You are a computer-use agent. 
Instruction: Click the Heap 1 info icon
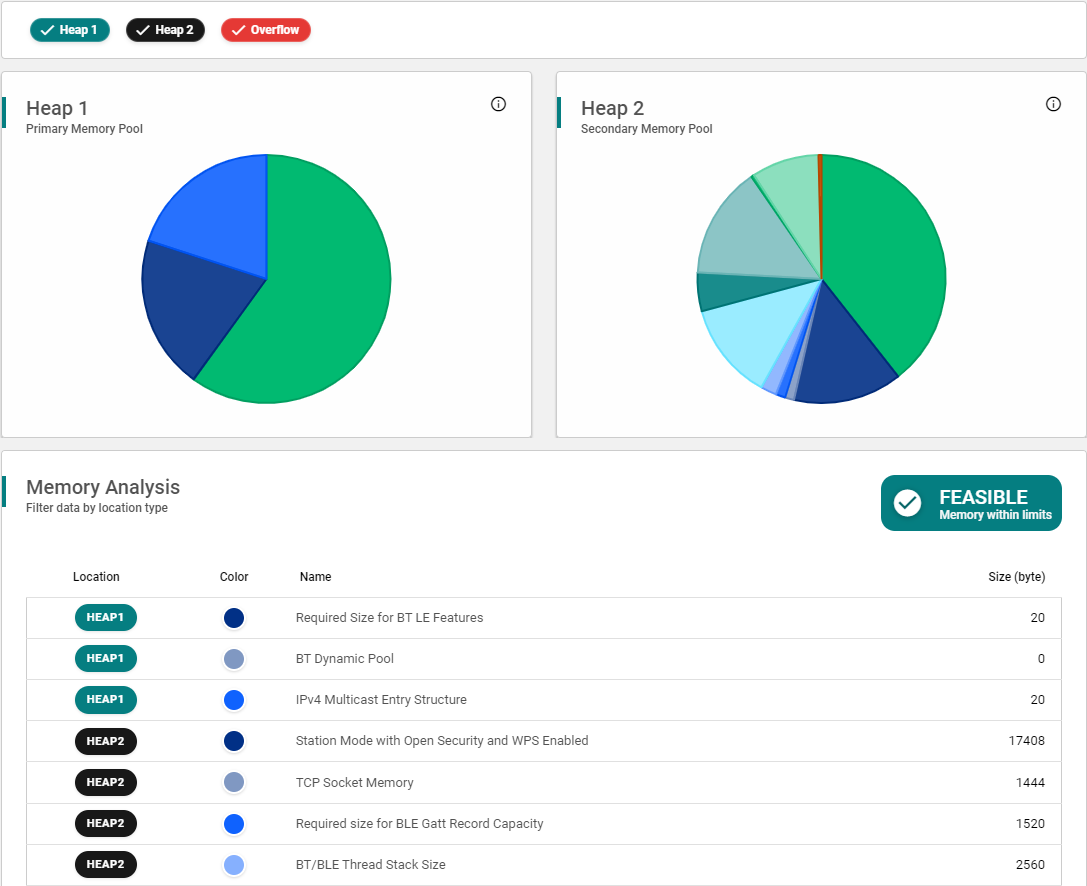click(498, 104)
